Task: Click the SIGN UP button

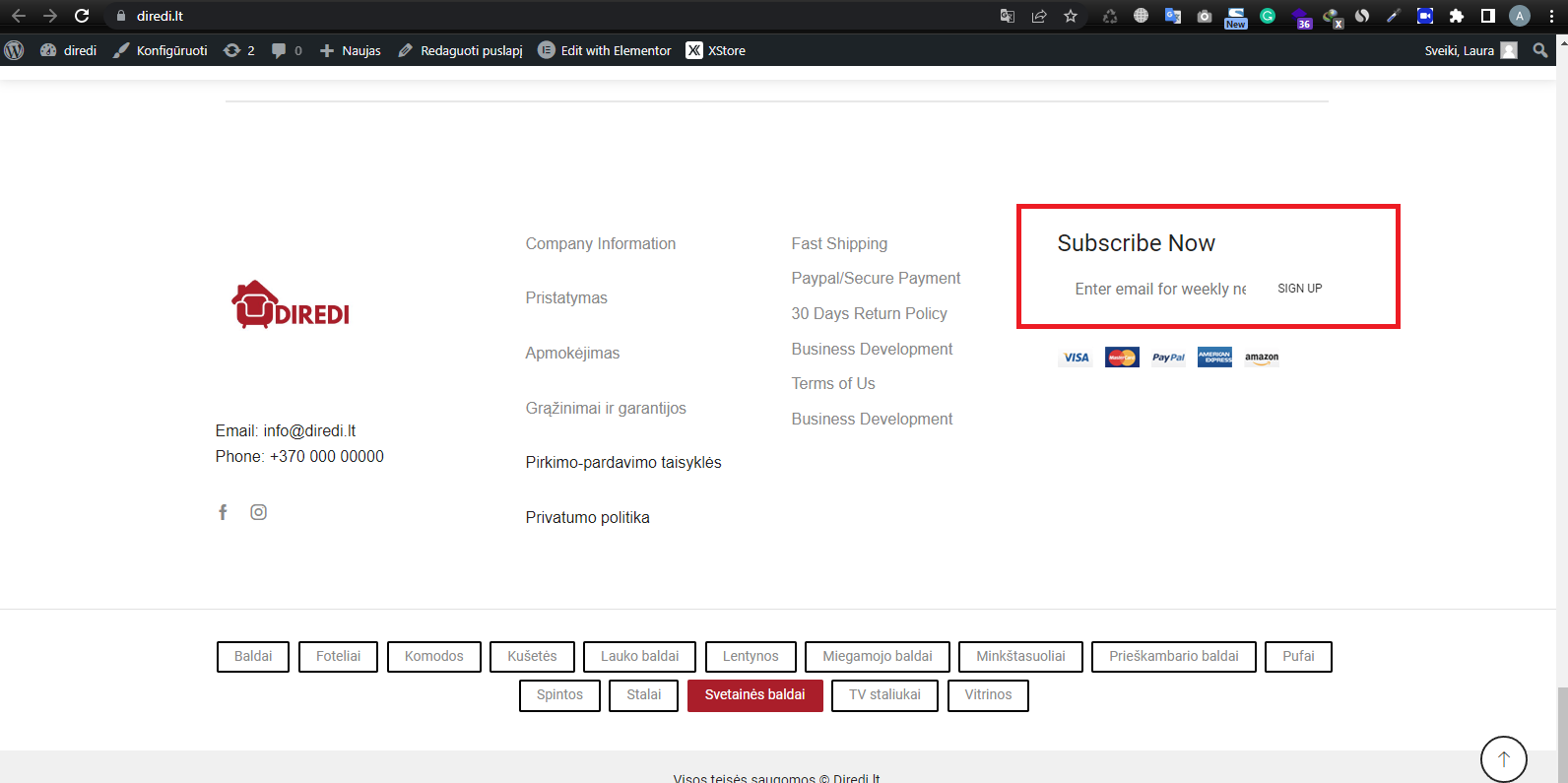Action: click(x=1300, y=289)
